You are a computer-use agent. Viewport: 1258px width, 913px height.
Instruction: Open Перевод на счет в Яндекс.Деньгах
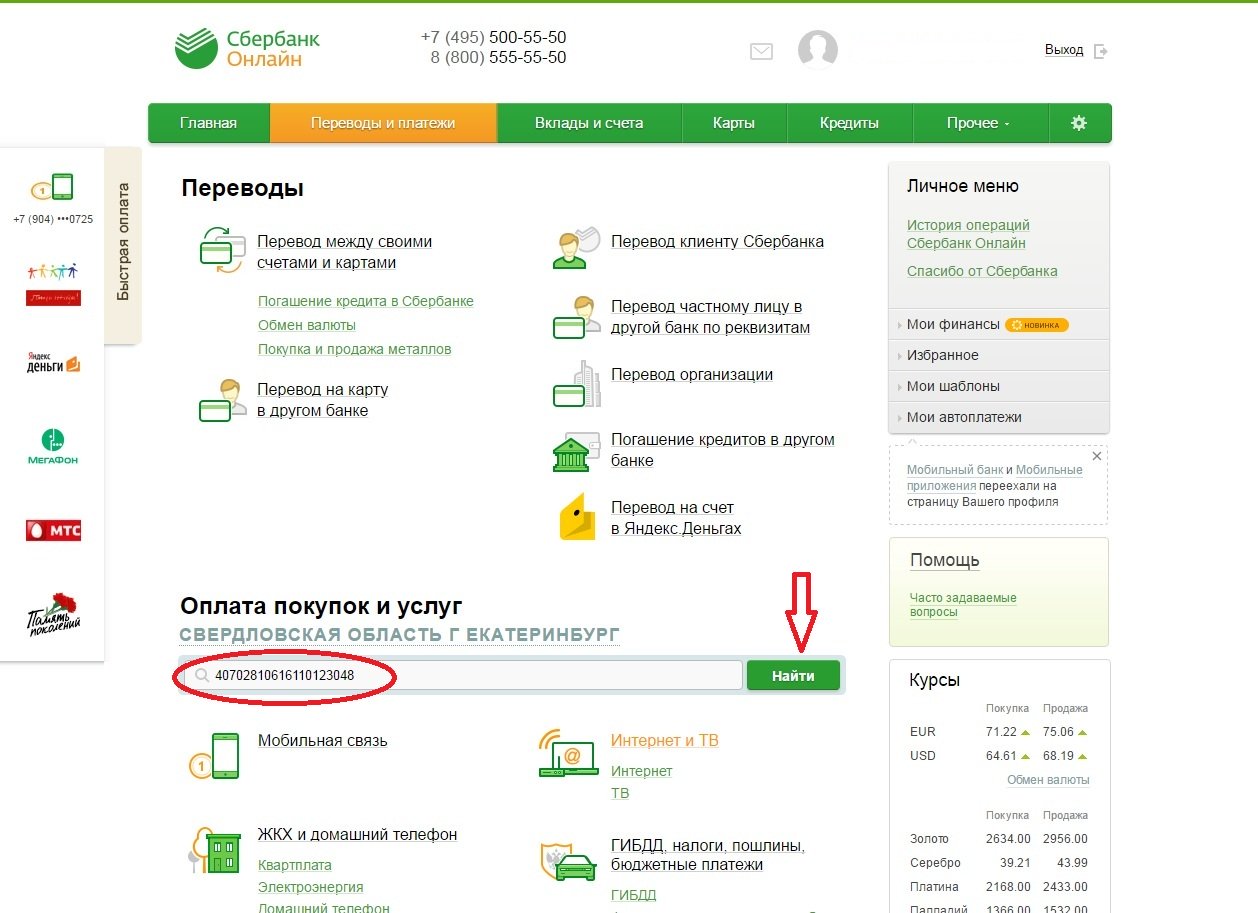point(676,518)
